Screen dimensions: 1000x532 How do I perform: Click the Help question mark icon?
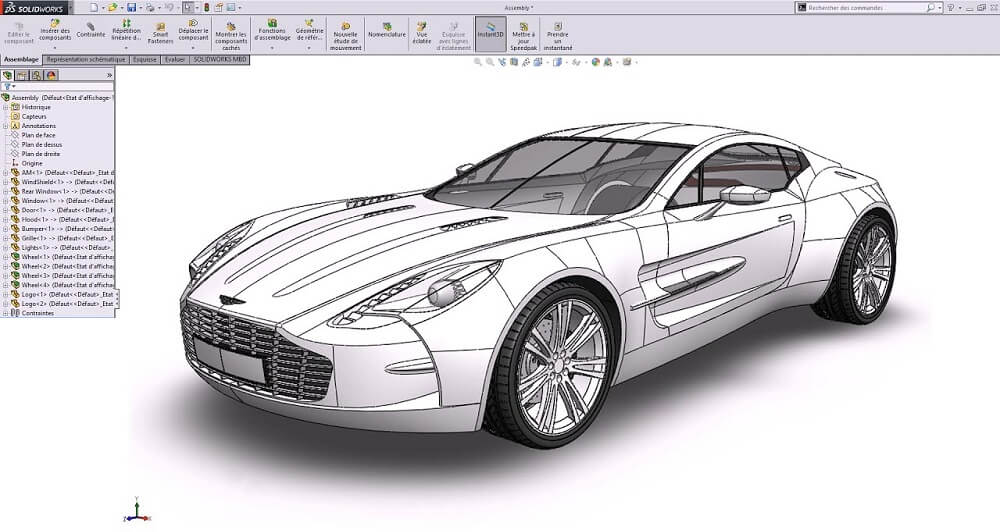click(x=951, y=8)
